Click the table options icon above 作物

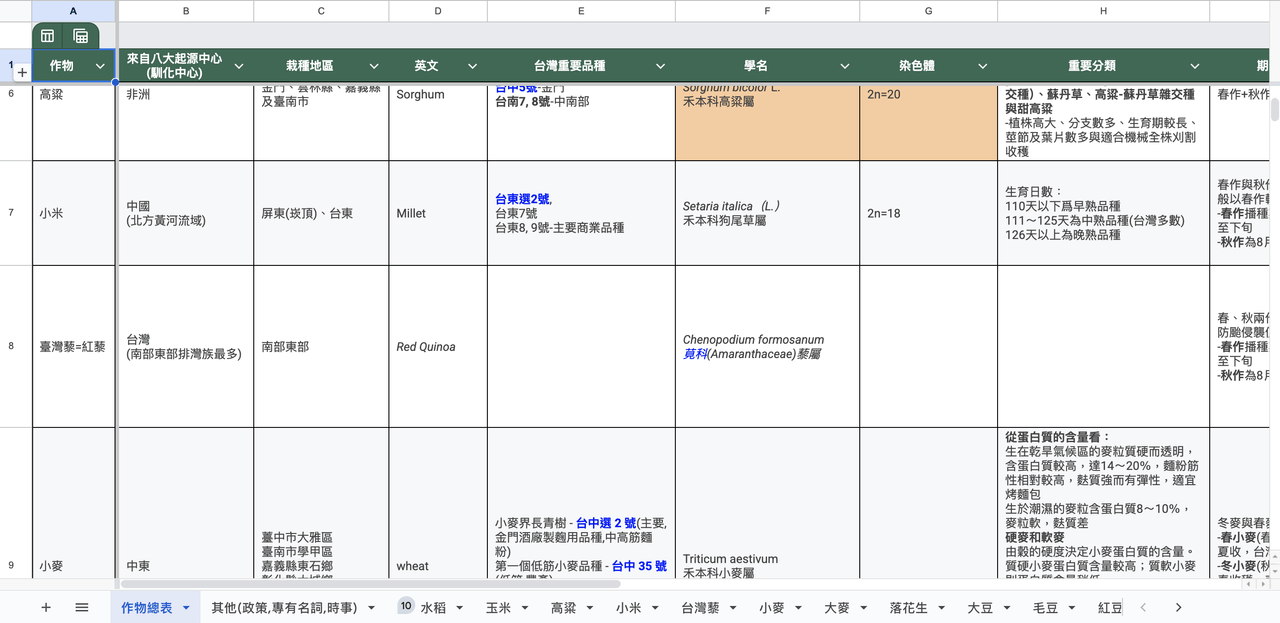tap(48, 36)
